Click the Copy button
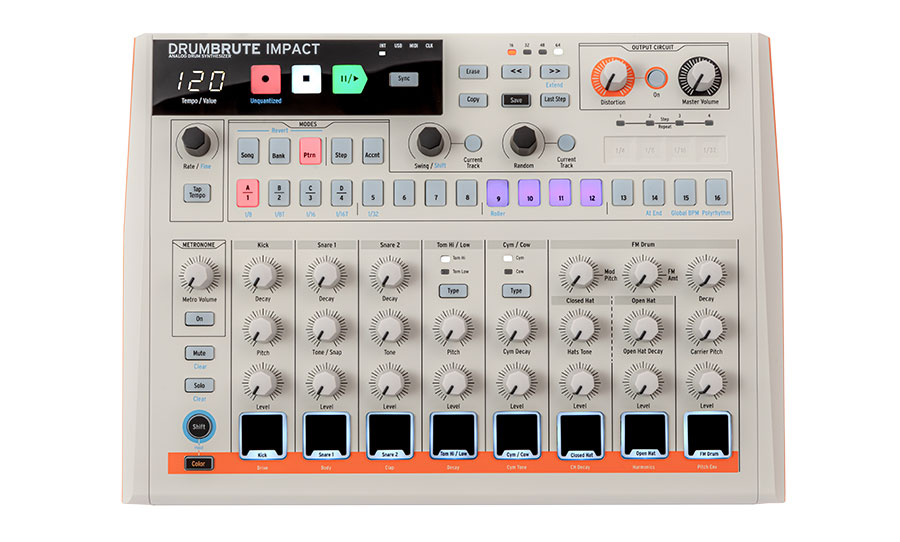This screenshot has height=542, width=900. (473, 100)
